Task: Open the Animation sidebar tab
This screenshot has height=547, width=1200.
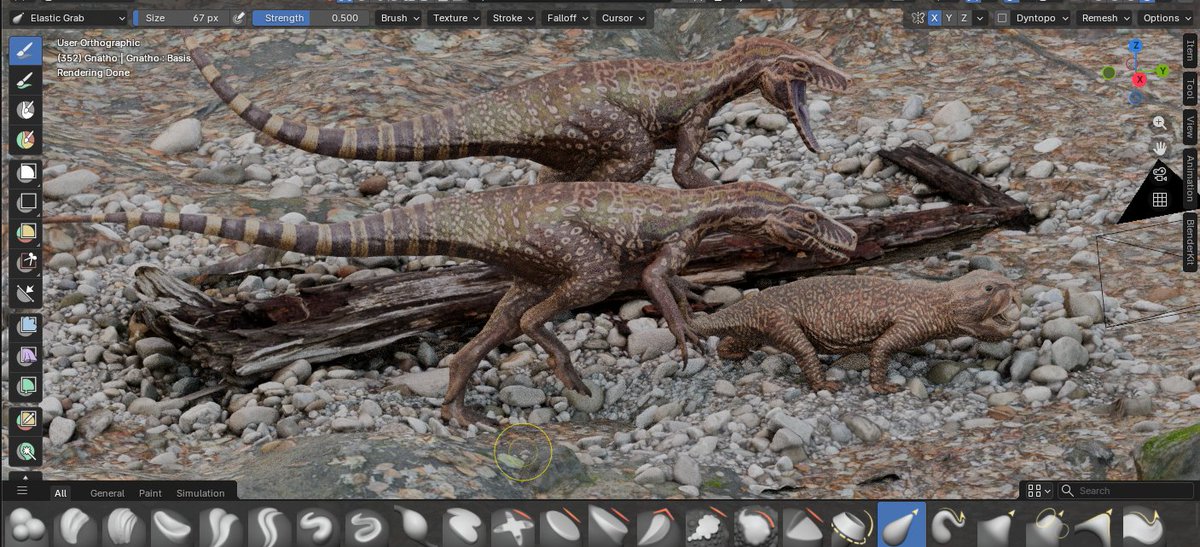Action: tap(1190, 178)
